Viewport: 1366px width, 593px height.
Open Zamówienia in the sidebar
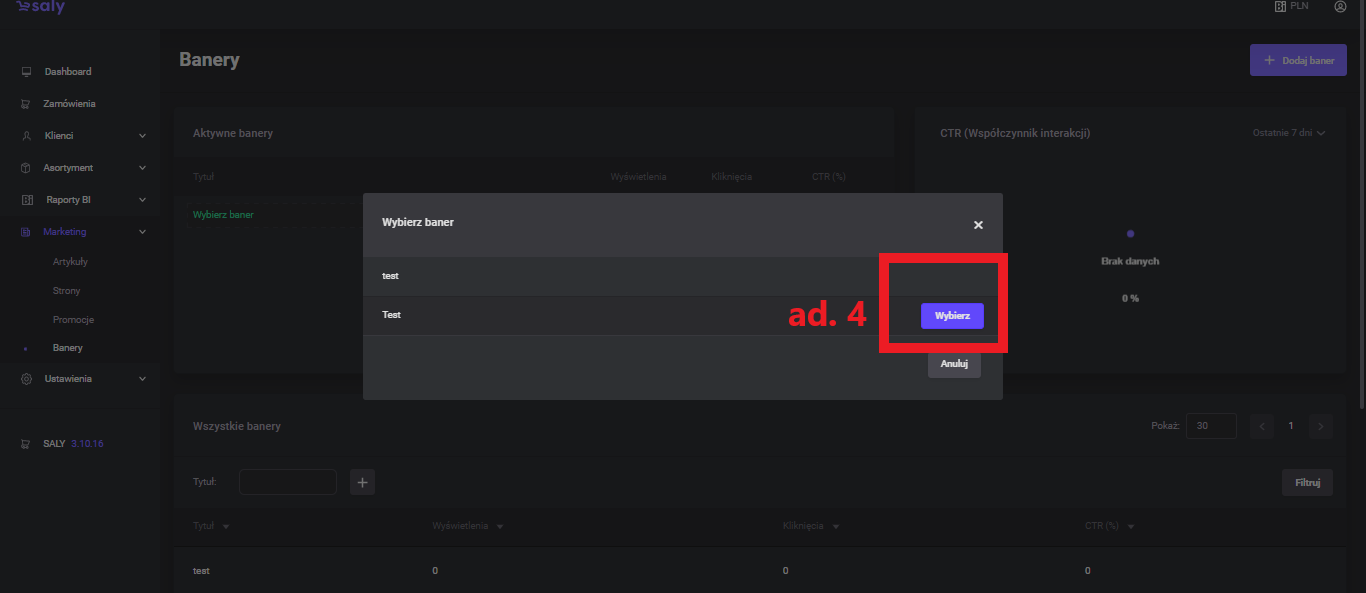[69, 104]
